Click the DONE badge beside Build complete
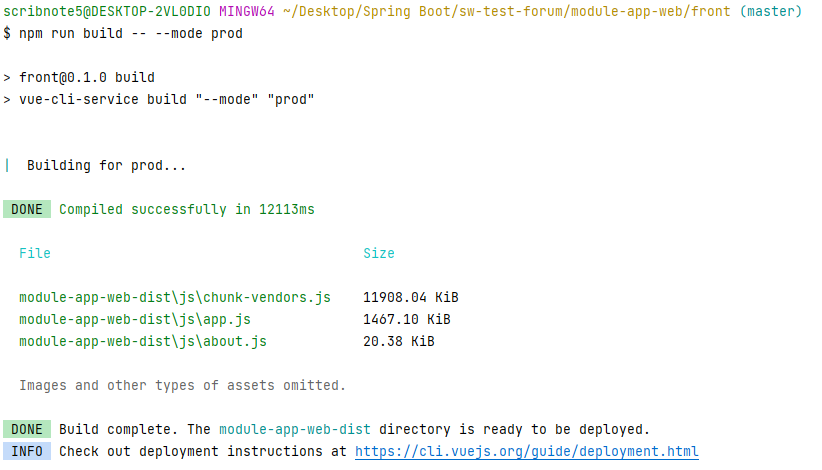 (x=27, y=430)
